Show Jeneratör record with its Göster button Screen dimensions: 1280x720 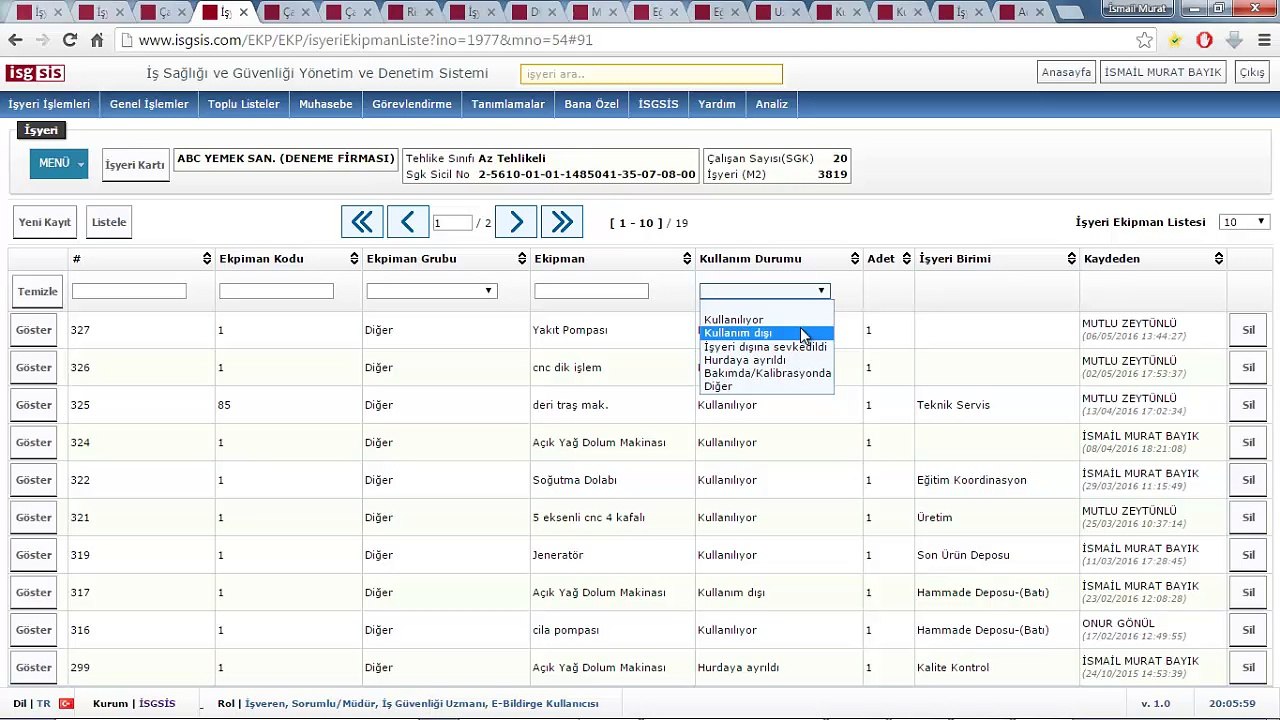pyautogui.click(x=34, y=555)
